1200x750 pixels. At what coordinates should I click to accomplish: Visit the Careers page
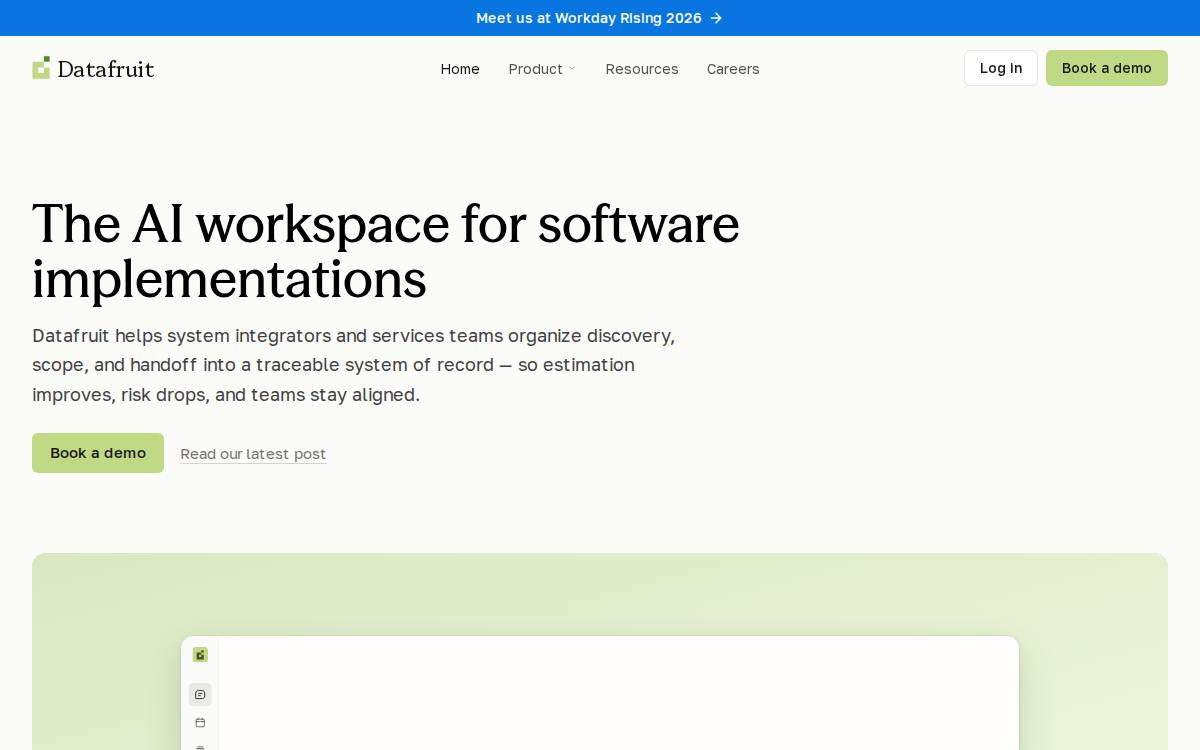[733, 69]
